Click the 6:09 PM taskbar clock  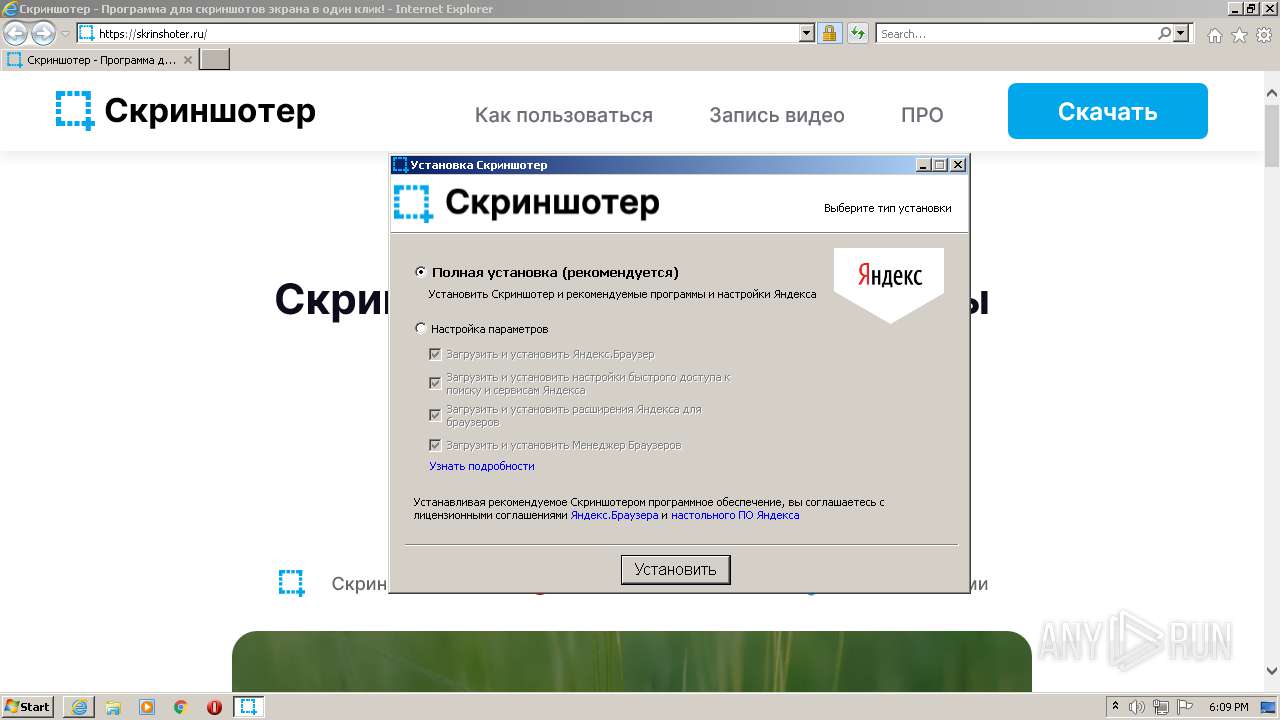tap(1229, 707)
